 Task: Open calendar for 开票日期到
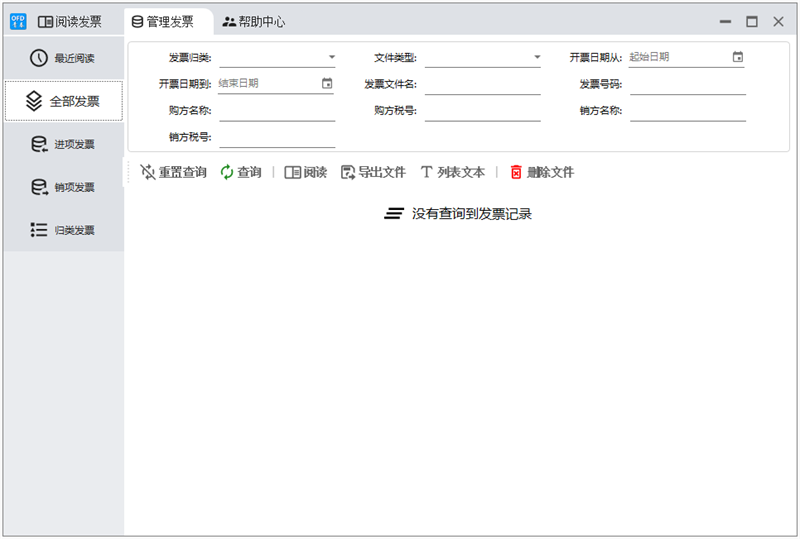click(327, 83)
